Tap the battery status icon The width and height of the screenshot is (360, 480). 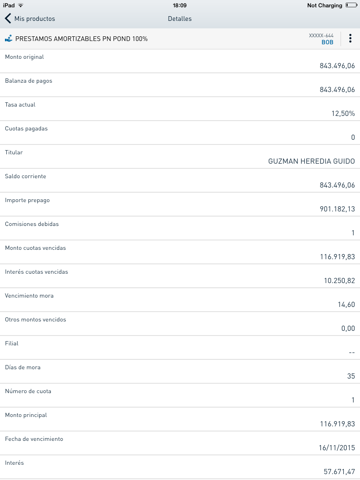pos(352,5)
